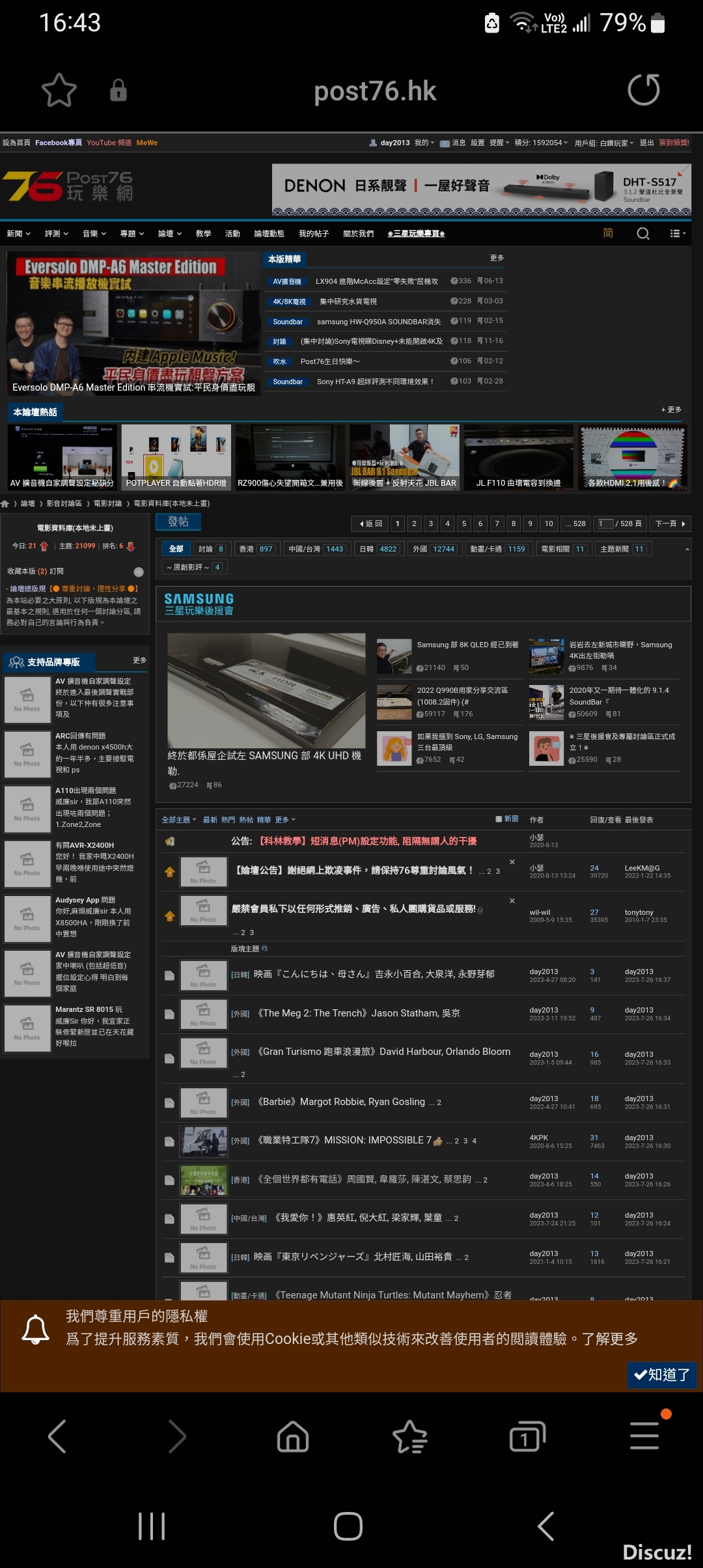
Task: Expand the 音樂 nav dropdown
Action: pos(94,234)
